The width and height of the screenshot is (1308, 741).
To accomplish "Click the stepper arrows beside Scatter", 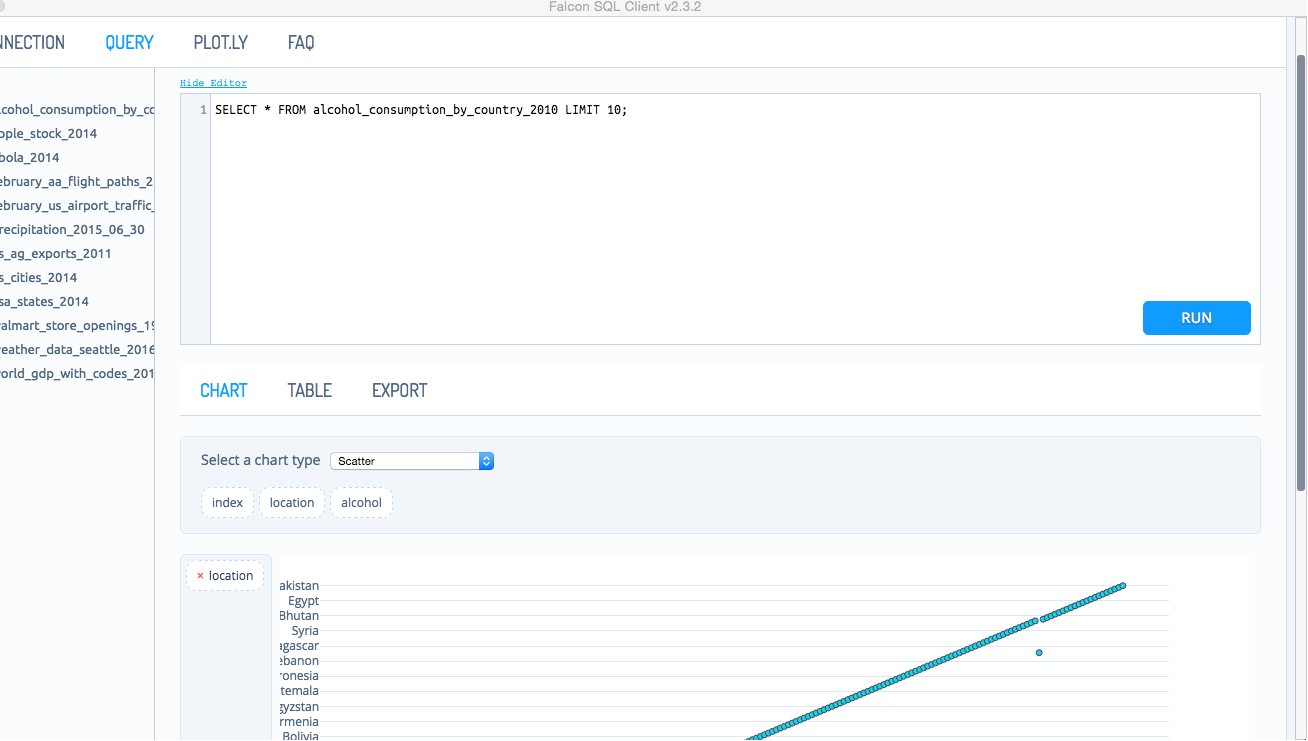I will click(486, 461).
